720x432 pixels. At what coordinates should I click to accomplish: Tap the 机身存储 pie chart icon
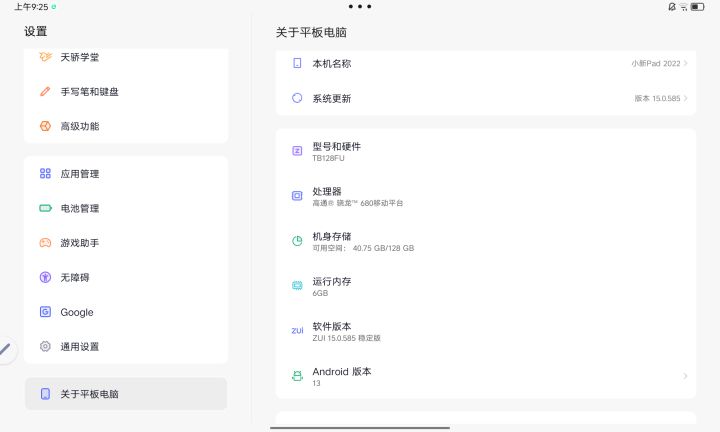[x=297, y=241]
